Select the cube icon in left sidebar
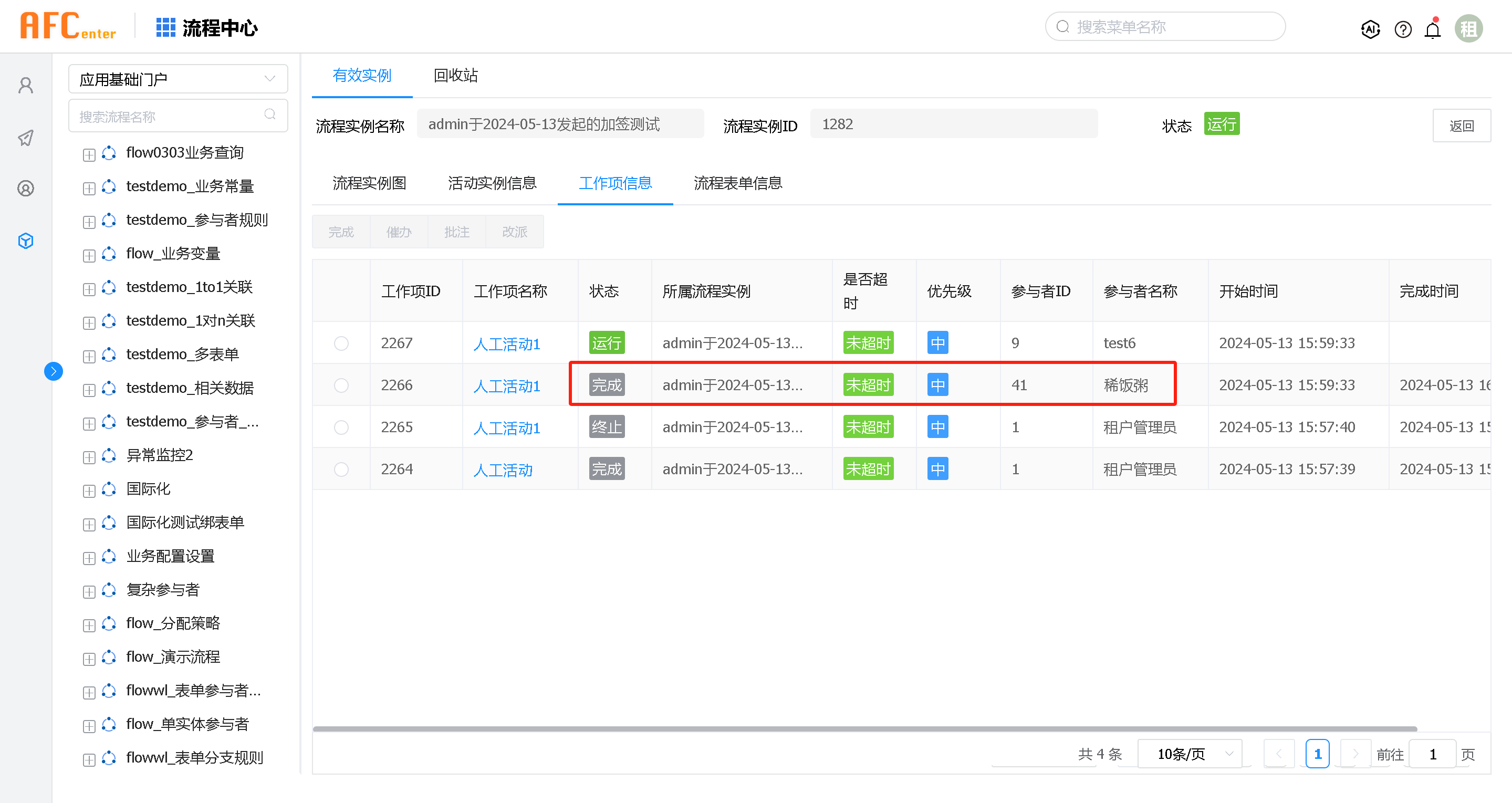The width and height of the screenshot is (1512, 803). pos(26,241)
